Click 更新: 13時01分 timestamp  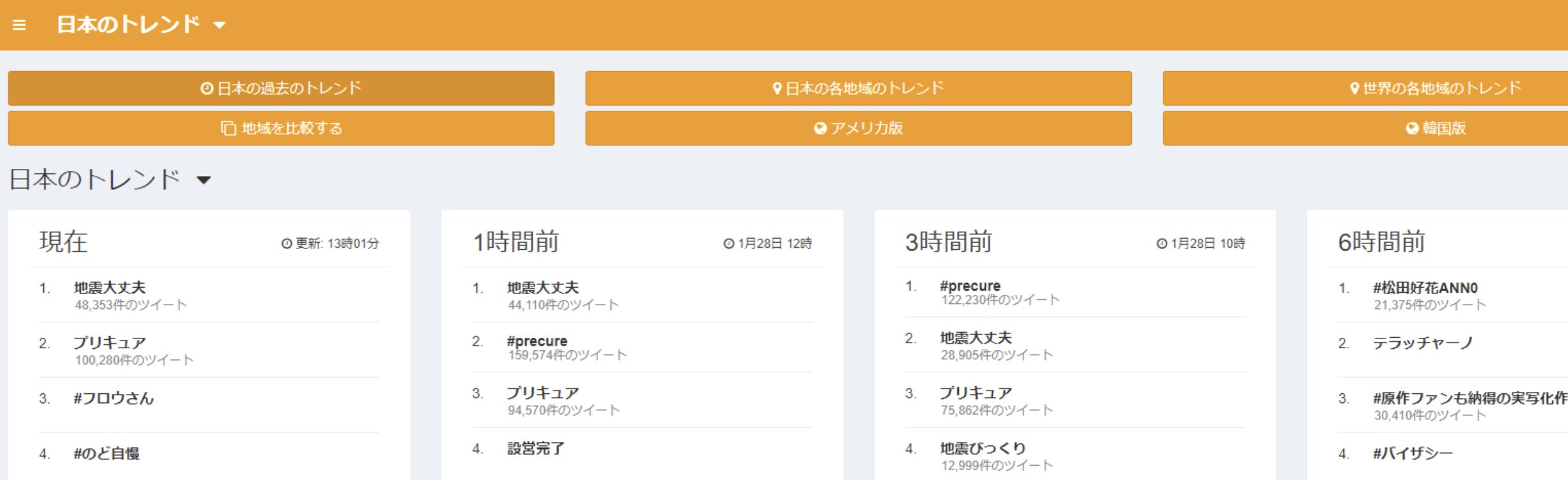click(337, 243)
